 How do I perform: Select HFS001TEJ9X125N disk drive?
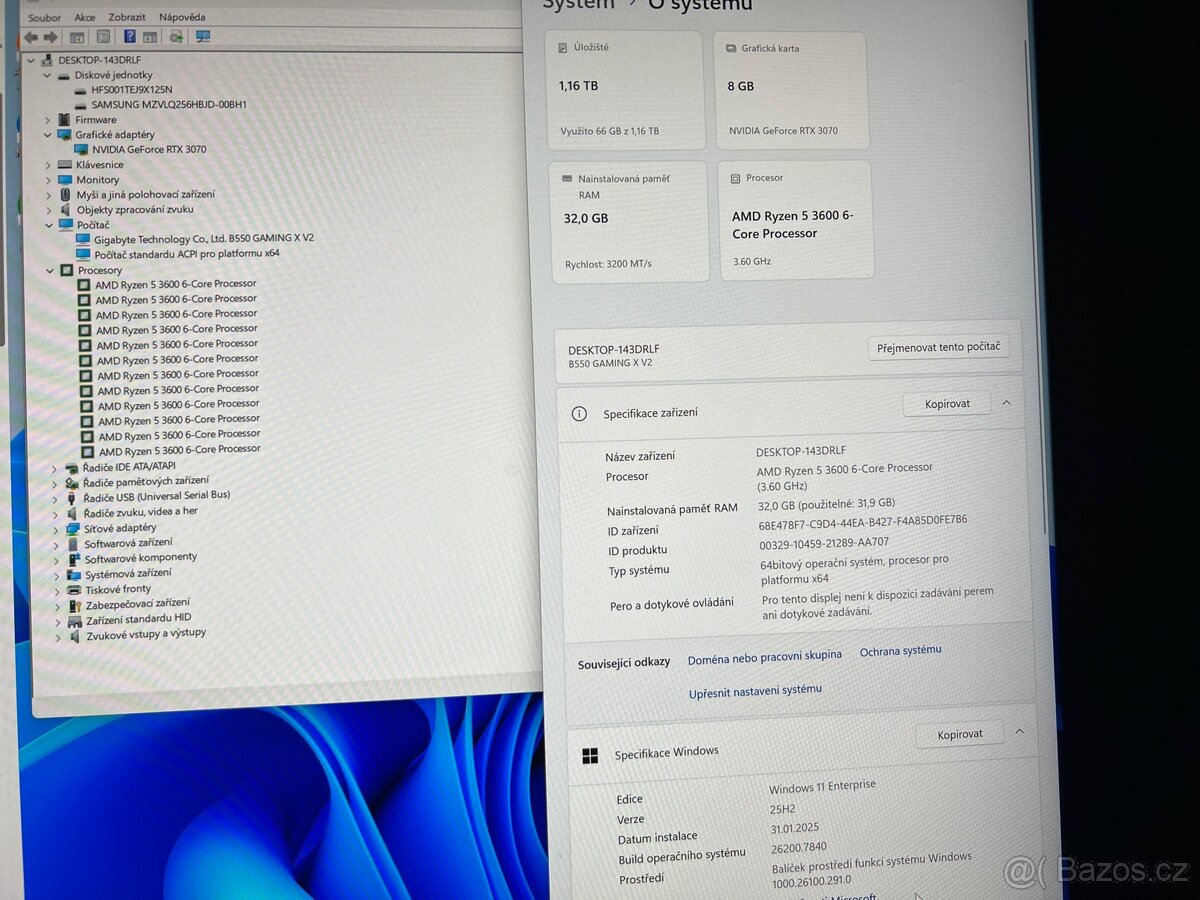tap(131, 90)
